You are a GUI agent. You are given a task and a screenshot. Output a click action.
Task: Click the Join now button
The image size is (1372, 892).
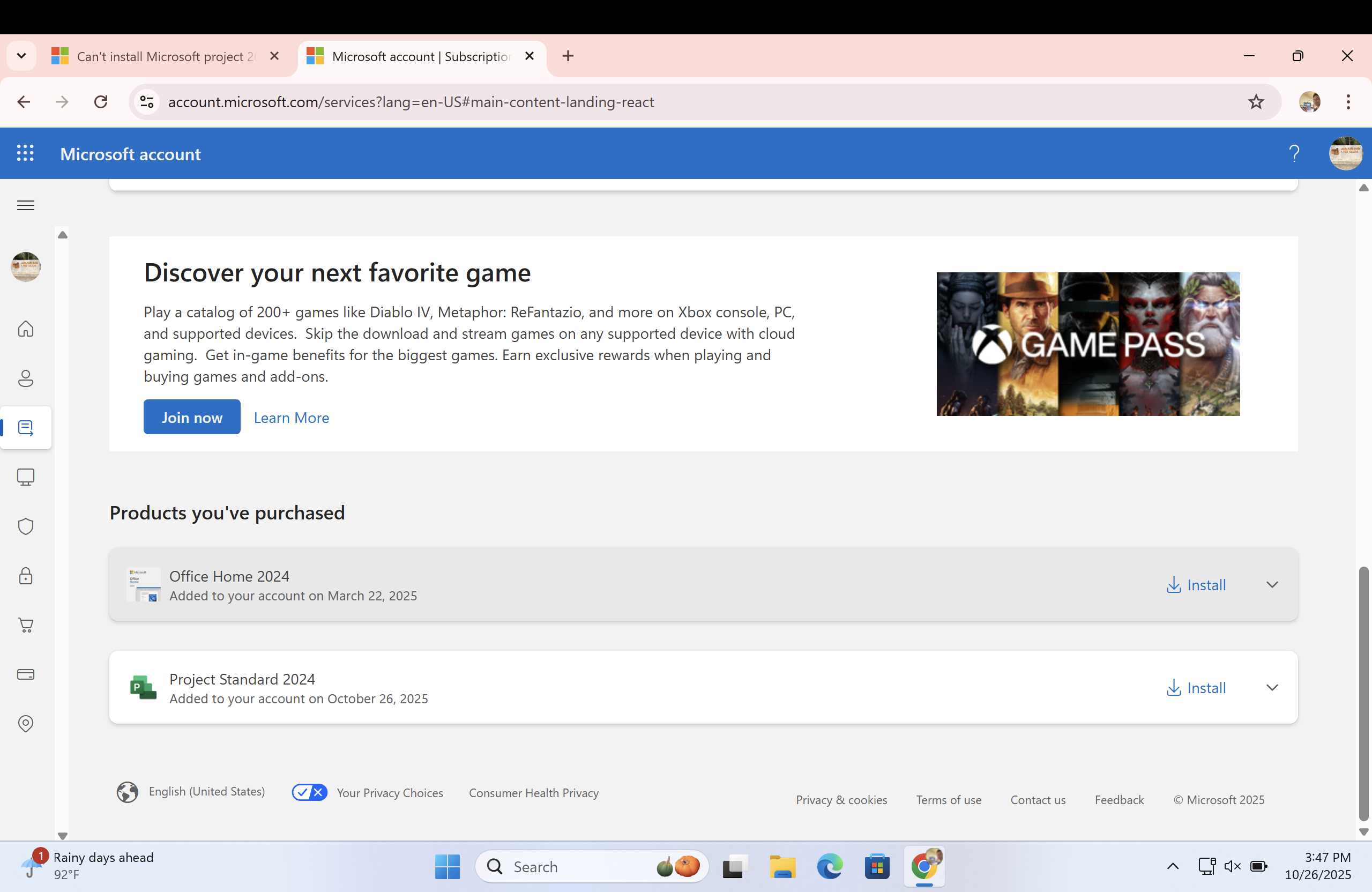192,417
